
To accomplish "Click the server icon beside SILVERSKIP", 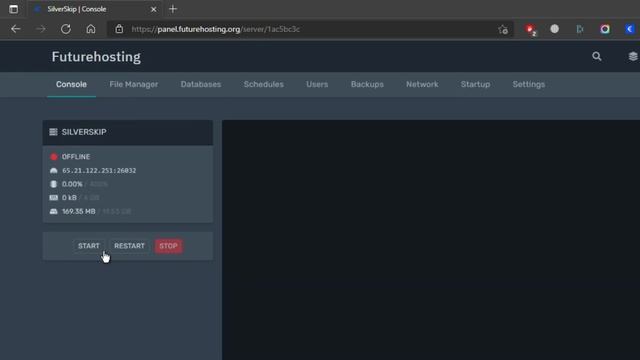I will (53, 132).
